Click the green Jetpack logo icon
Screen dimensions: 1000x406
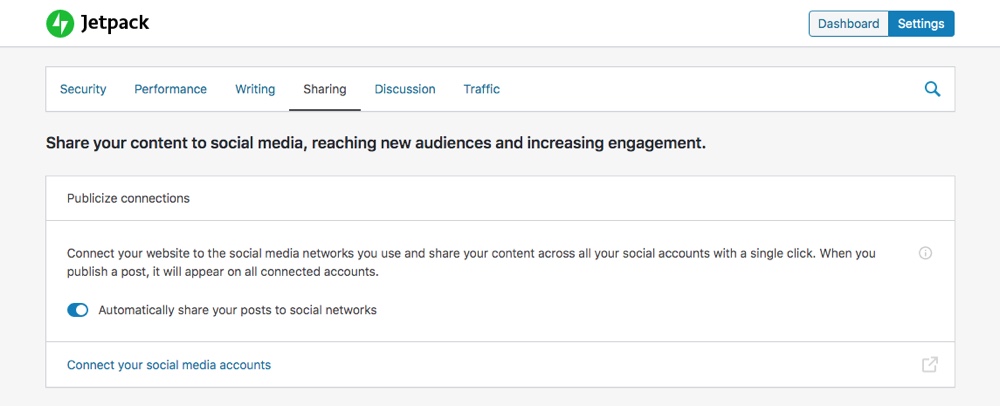tap(60, 24)
